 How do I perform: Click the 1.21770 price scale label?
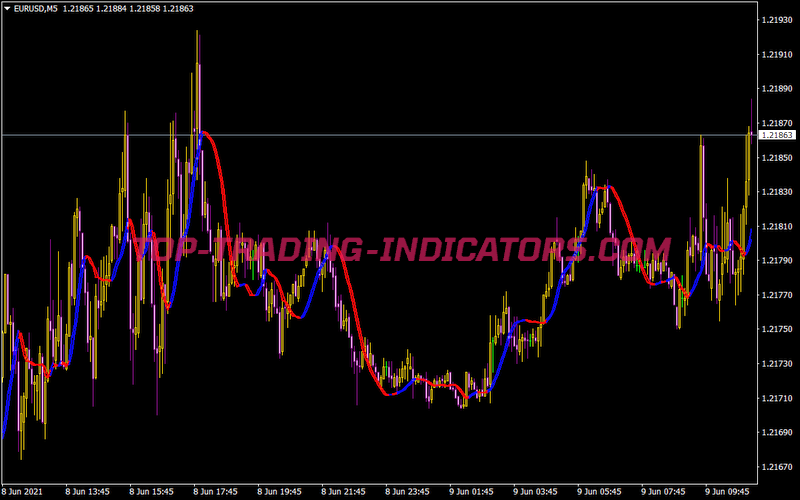[x=777, y=295]
